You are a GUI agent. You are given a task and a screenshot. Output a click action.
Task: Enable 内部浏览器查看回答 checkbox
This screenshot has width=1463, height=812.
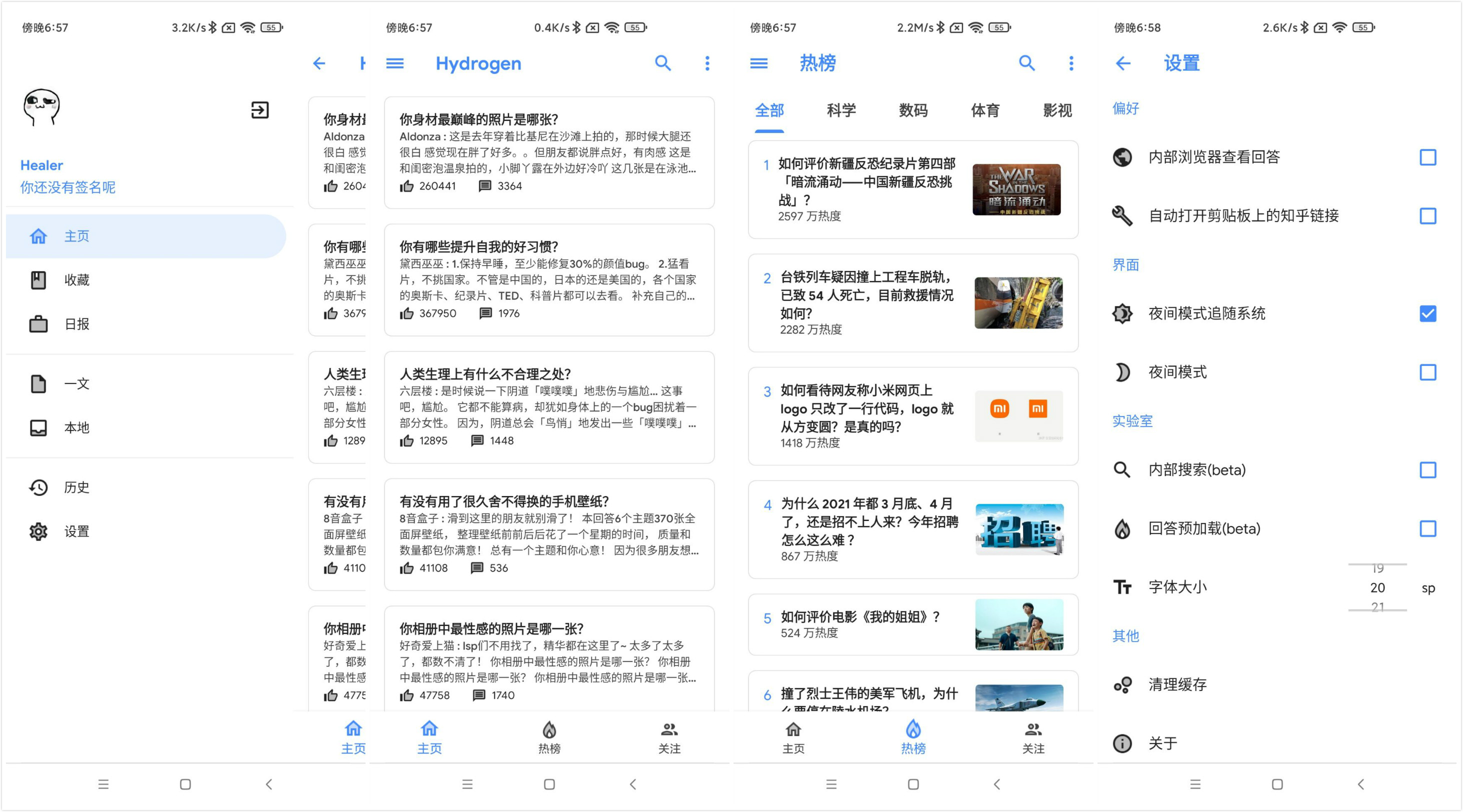click(x=1428, y=157)
